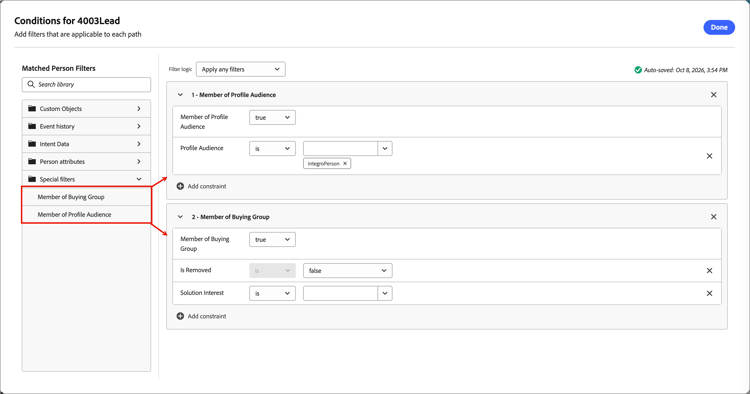Click the search magnifier icon in library
Viewport: 750px width, 394px height.
pyautogui.click(x=31, y=84)
